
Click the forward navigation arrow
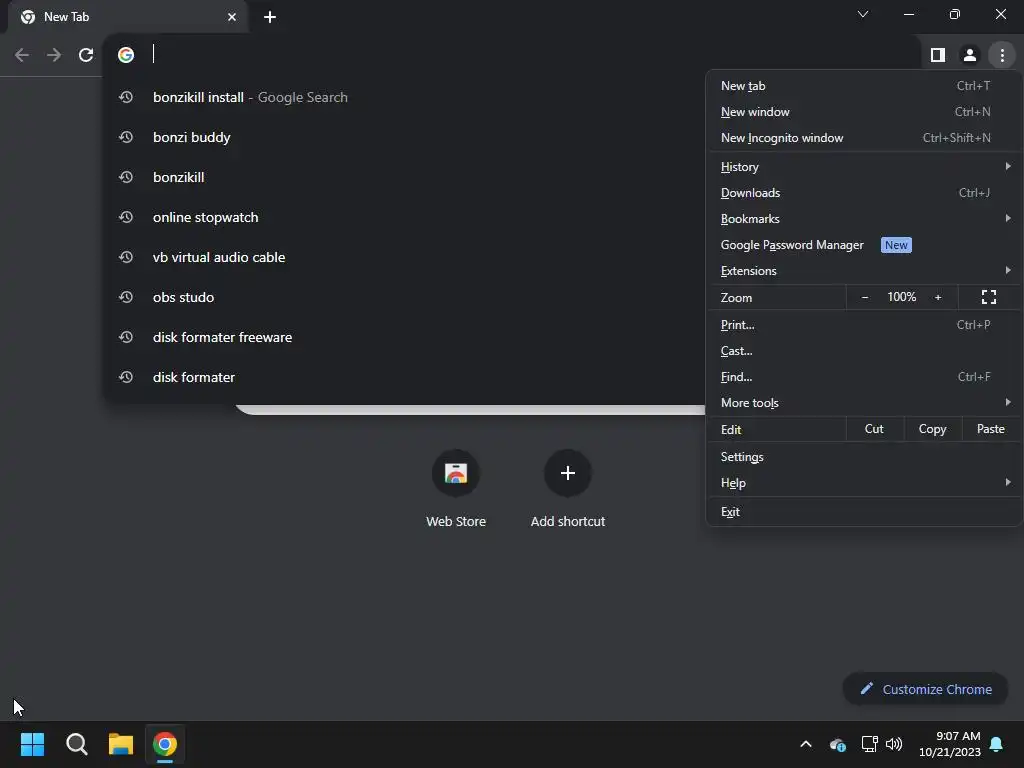(x=54, y=55)
